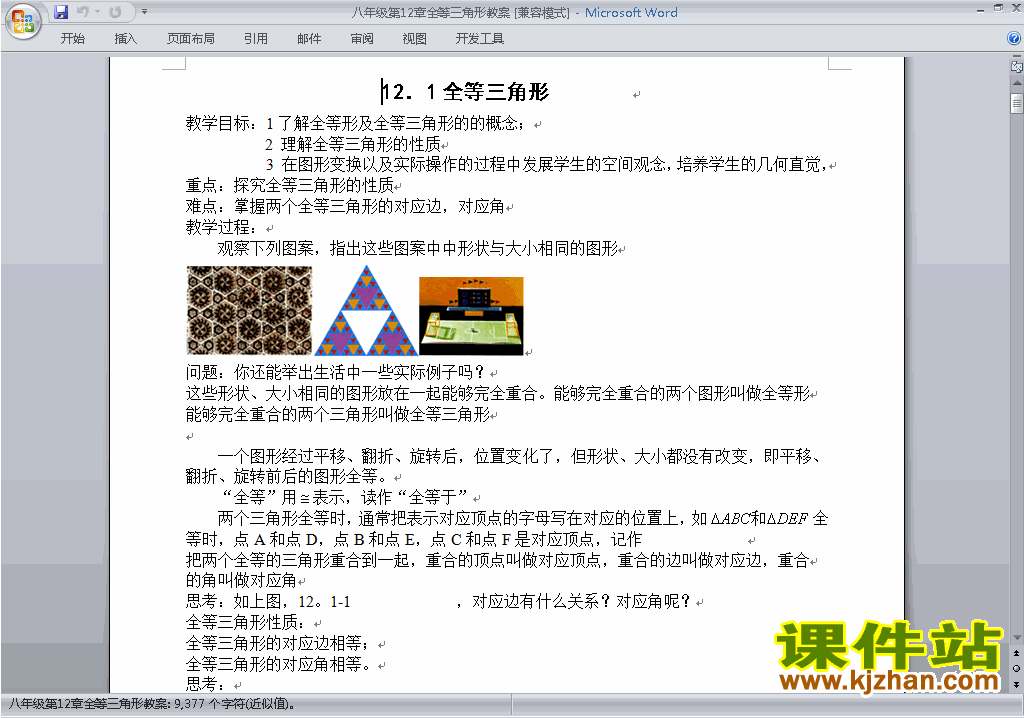1024x718 pixels.
Task: Open the 开始 ribbon tab
Action: click(72, 39)
